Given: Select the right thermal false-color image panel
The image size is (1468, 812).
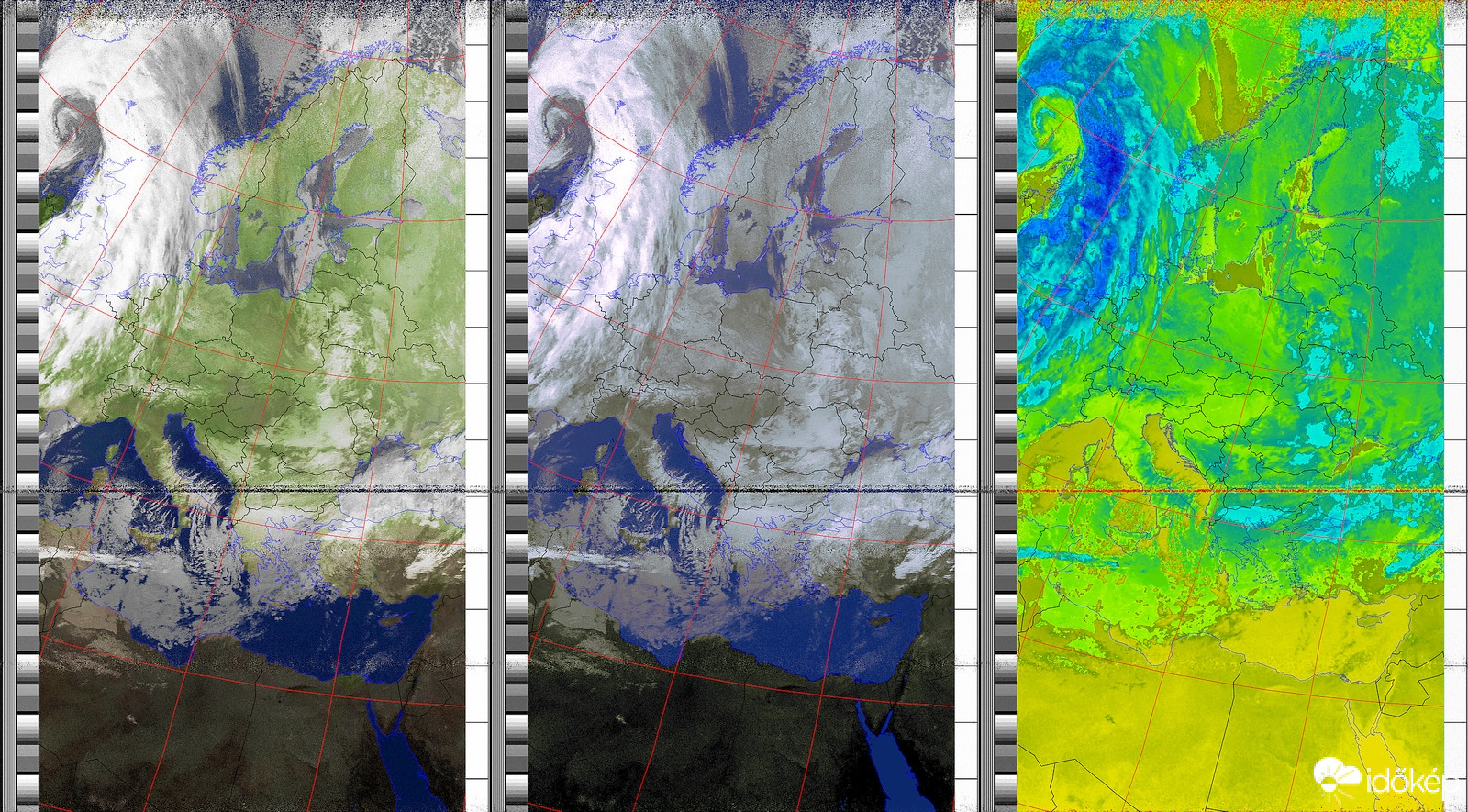Looking at the screenshot, I should [1230, 406].
